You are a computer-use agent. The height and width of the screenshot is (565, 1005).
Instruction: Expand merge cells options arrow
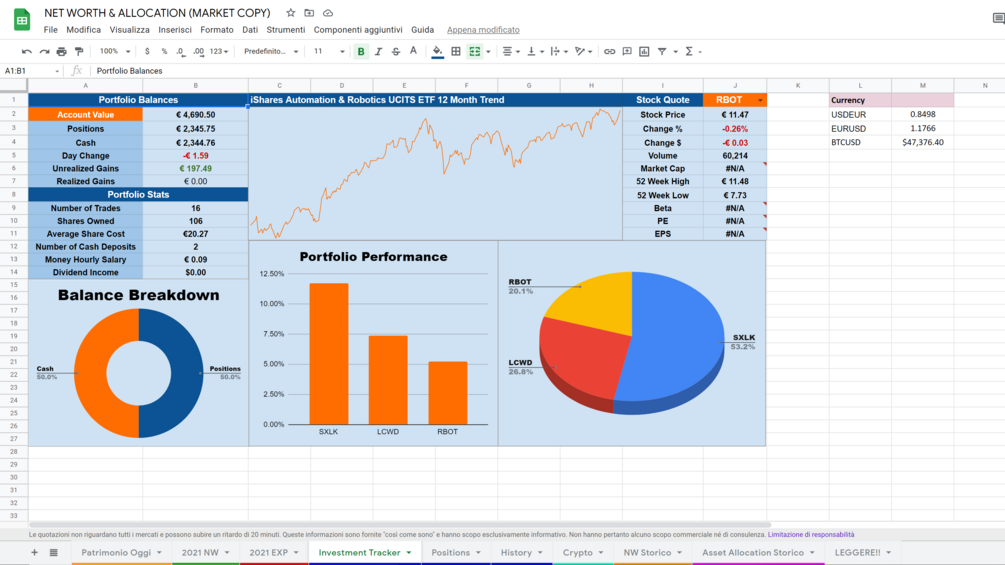pos(488,51)
